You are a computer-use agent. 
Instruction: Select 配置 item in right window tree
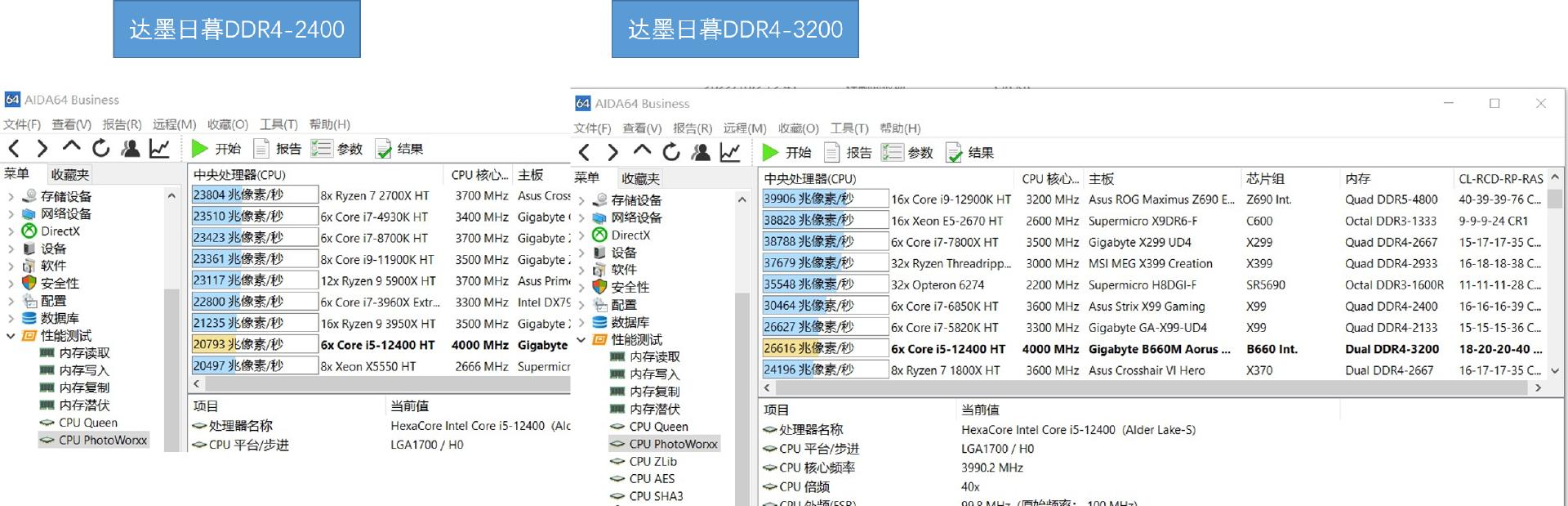616,304
